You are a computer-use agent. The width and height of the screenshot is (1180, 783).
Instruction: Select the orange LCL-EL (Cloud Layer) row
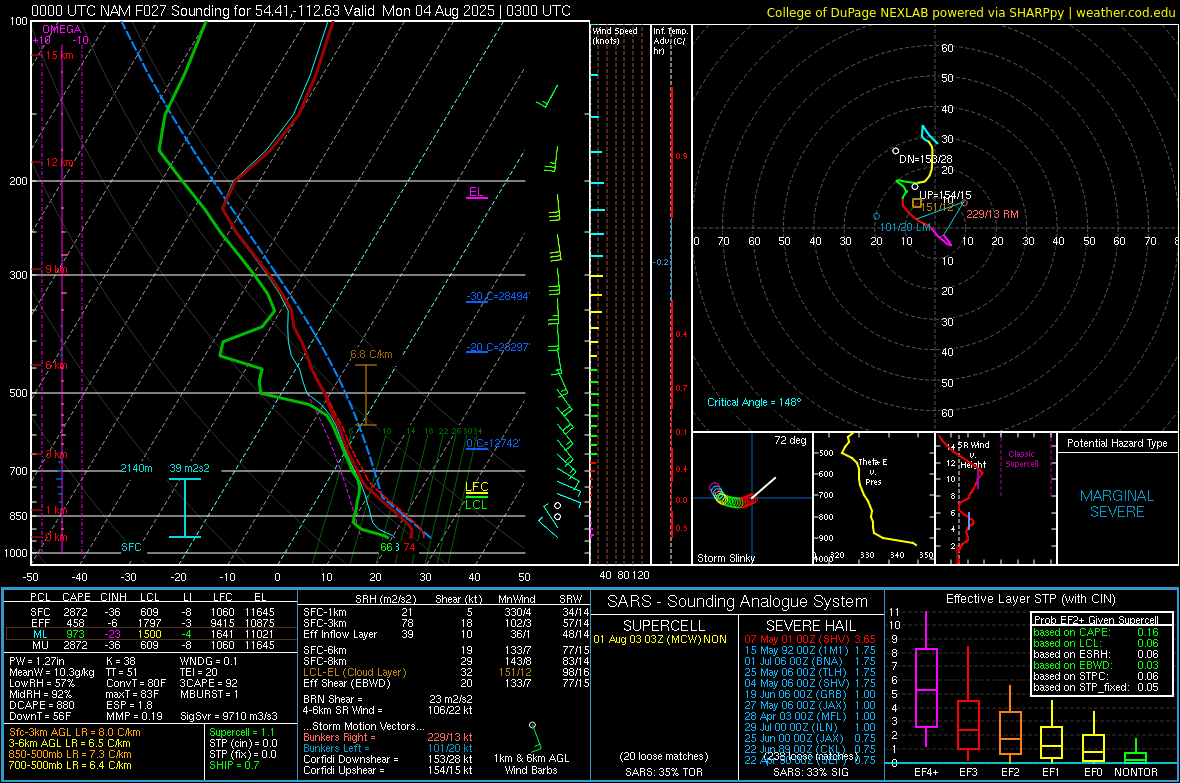[446, 672]
